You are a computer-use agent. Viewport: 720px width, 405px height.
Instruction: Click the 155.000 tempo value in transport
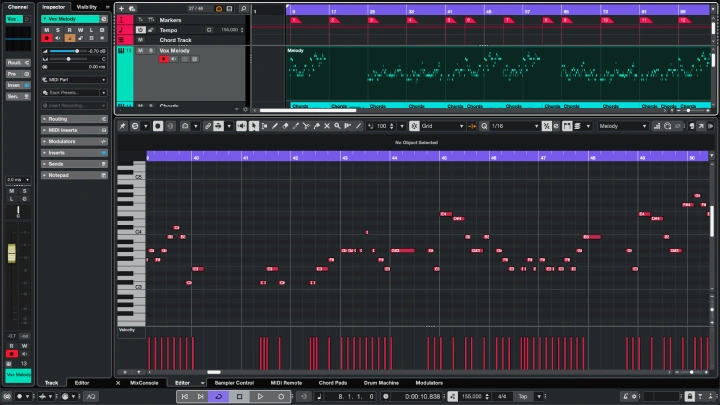pos(472,396)
